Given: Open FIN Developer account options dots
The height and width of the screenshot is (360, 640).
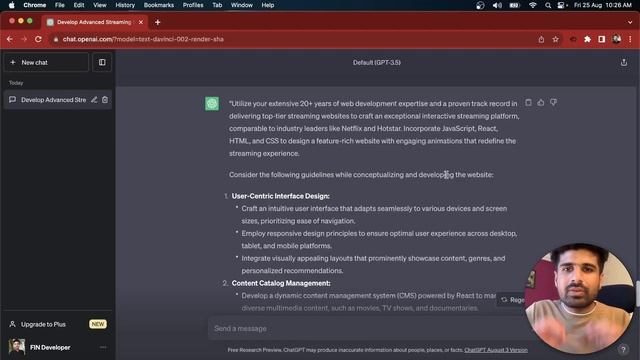Looking at the screenshot, I should tap(103, 347).
